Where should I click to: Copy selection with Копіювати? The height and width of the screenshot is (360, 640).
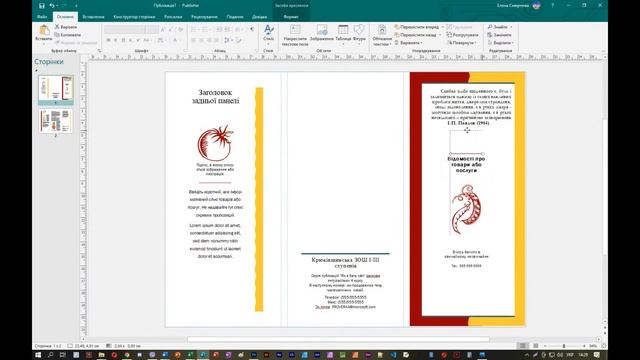coord(67,35)
